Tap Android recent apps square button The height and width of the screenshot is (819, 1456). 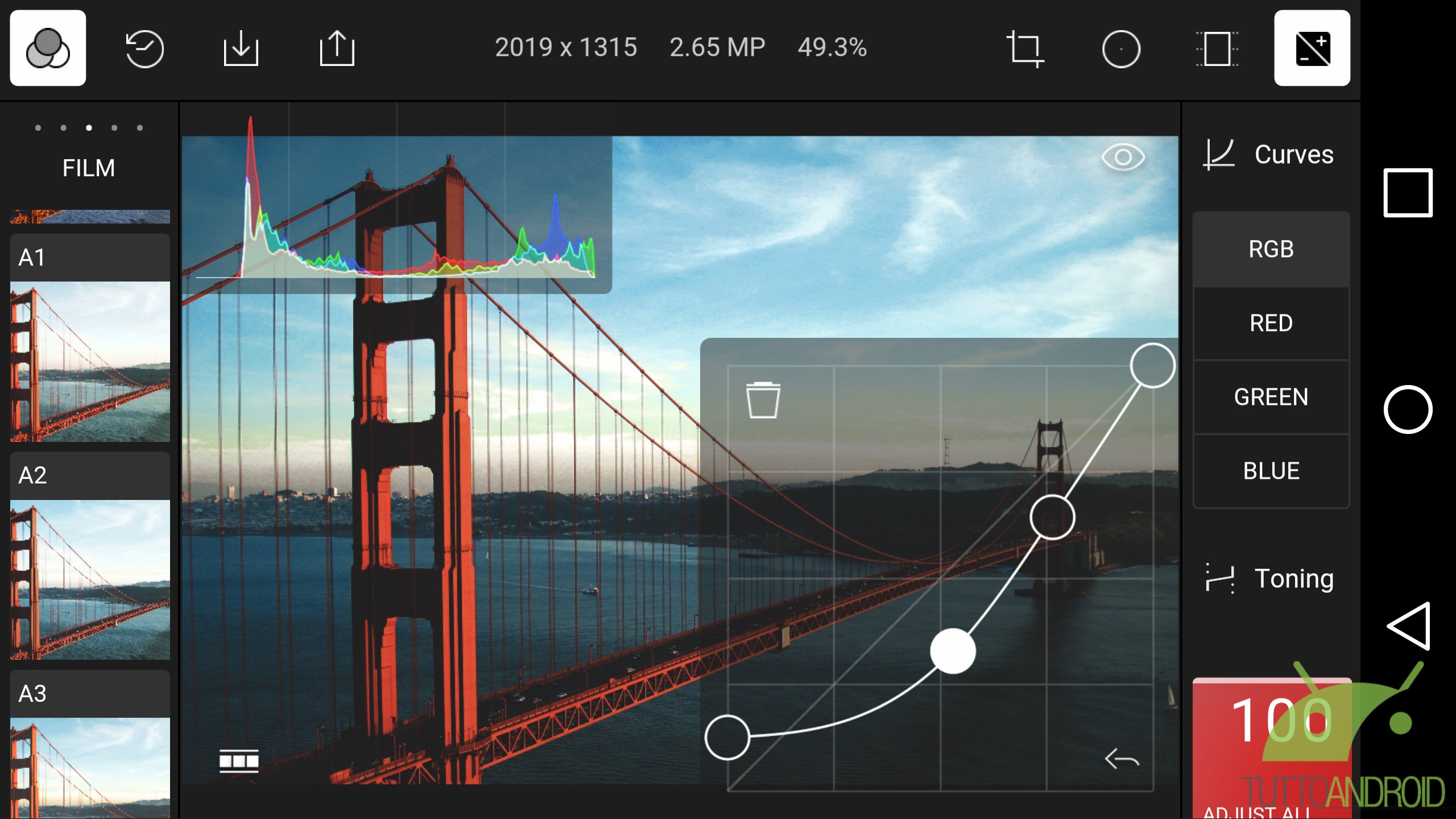[x=1408, y=193]
